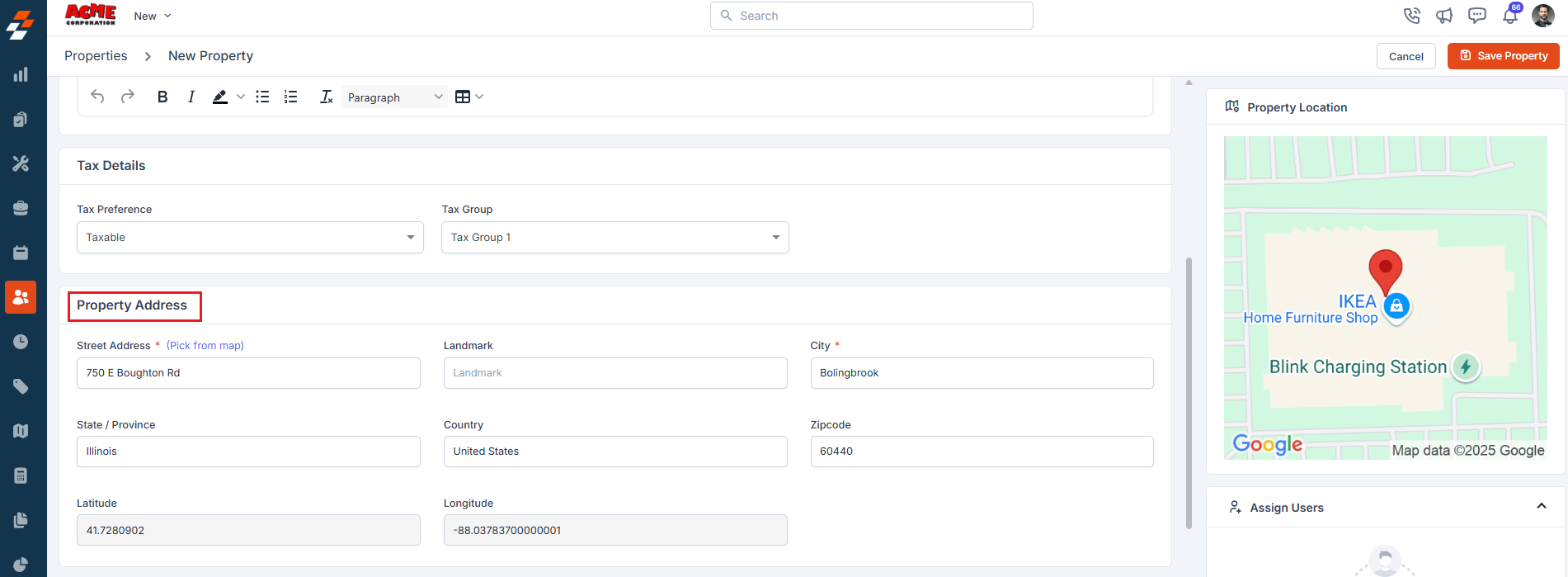
Task: Click the Search field
Action: point(872,16)
